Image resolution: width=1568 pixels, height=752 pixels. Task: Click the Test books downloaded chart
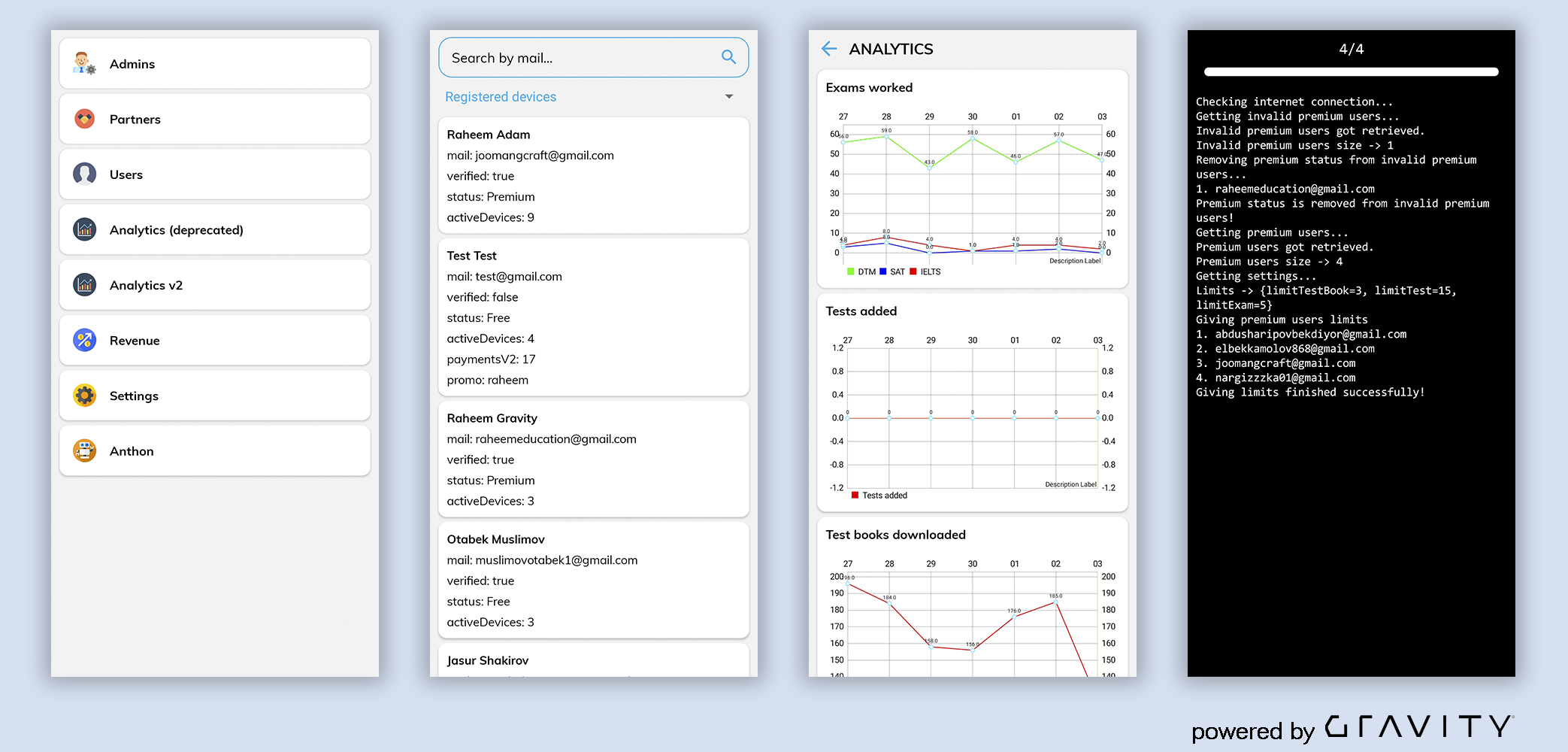pos(973,617)
